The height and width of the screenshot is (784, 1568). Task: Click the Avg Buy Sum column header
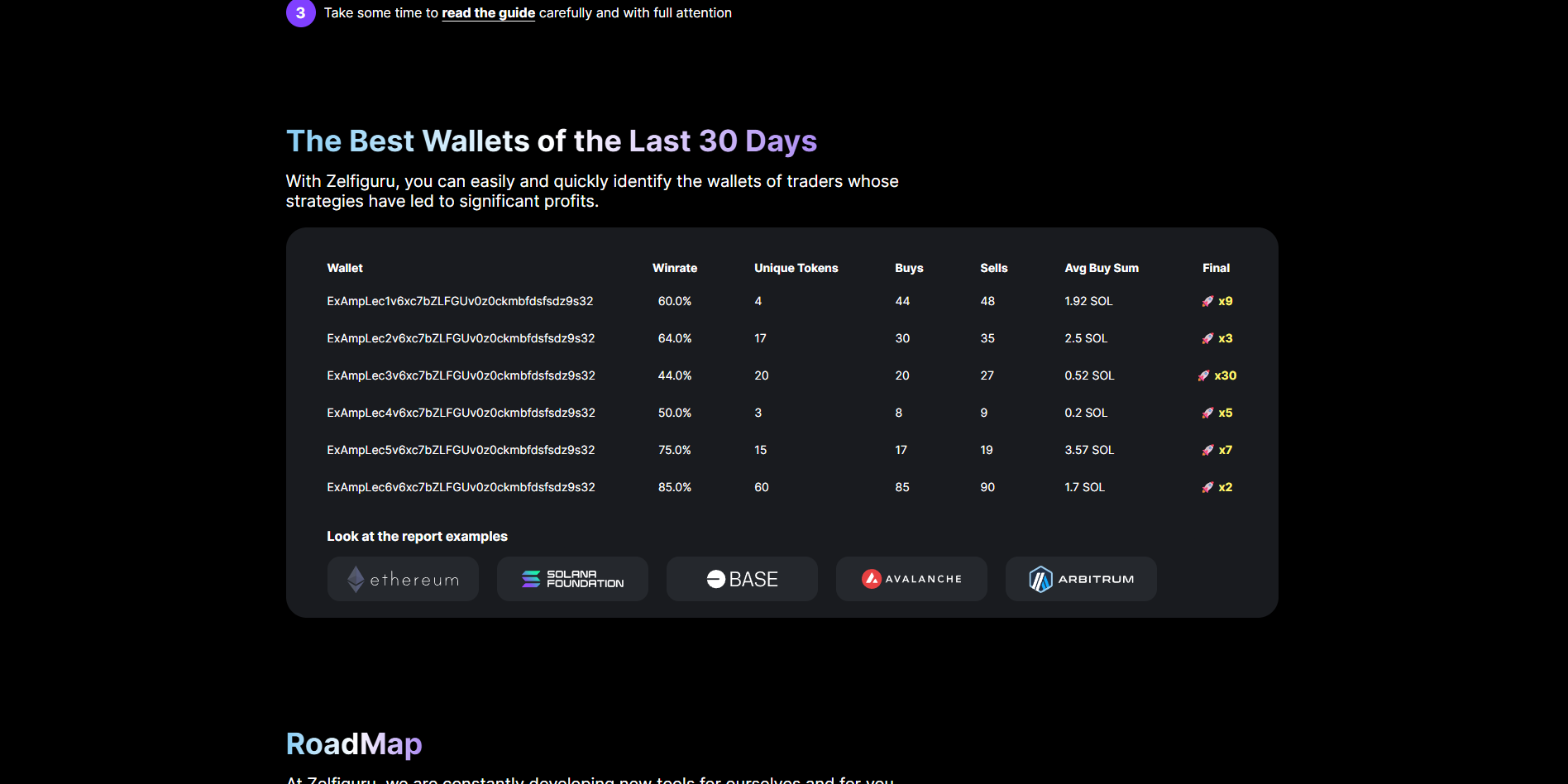pos(1101,268)
